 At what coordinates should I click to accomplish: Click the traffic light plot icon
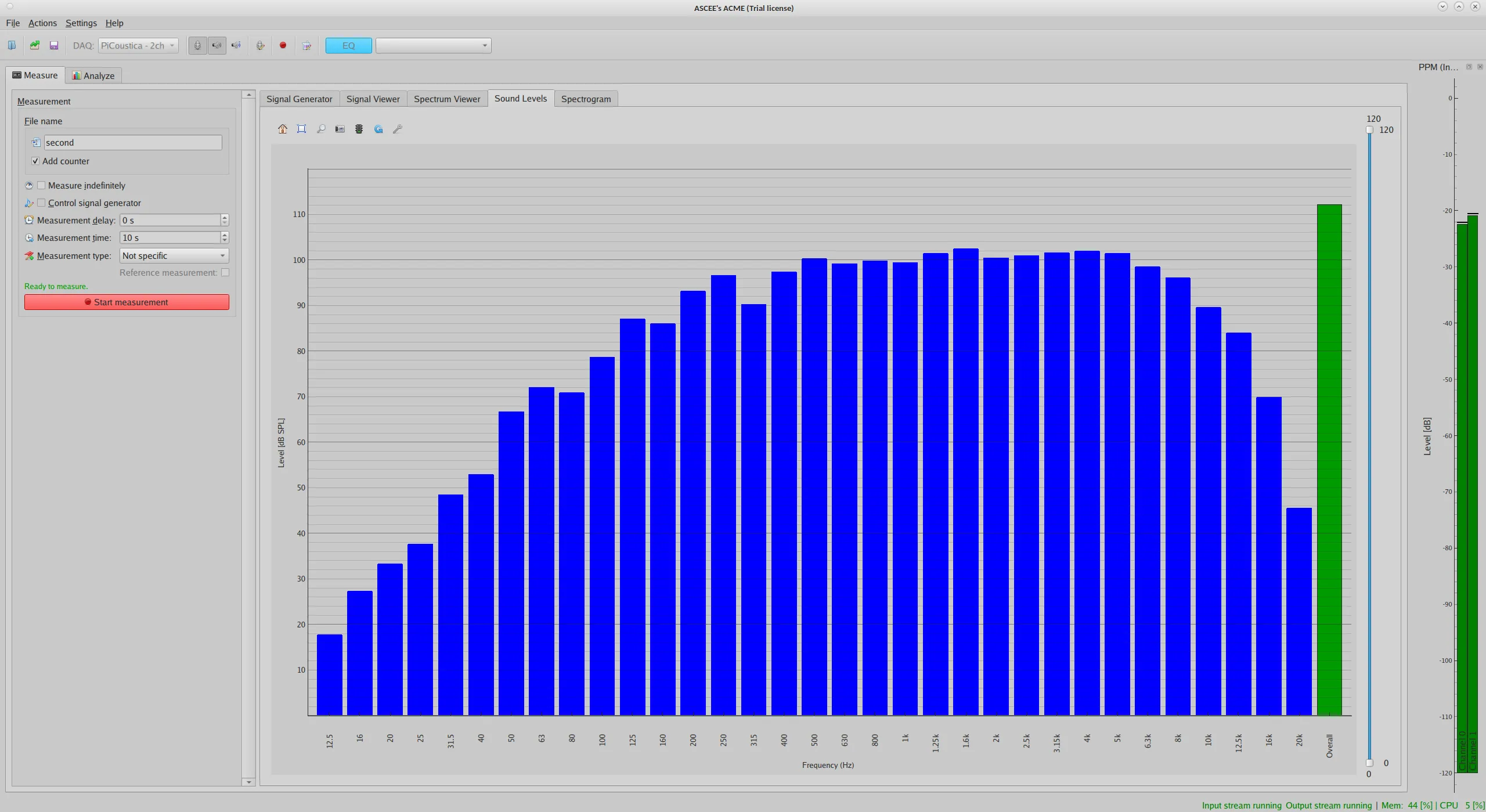pos(359,129)
